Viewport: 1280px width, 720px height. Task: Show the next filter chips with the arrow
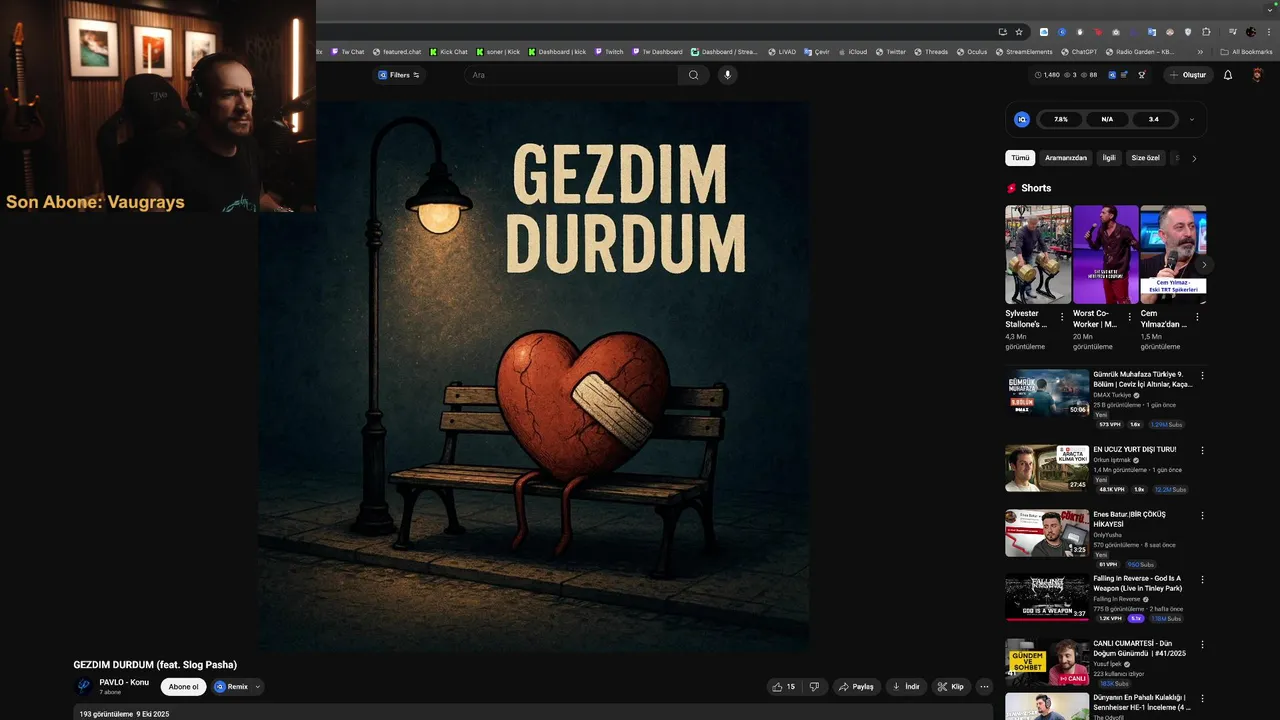1194,158
